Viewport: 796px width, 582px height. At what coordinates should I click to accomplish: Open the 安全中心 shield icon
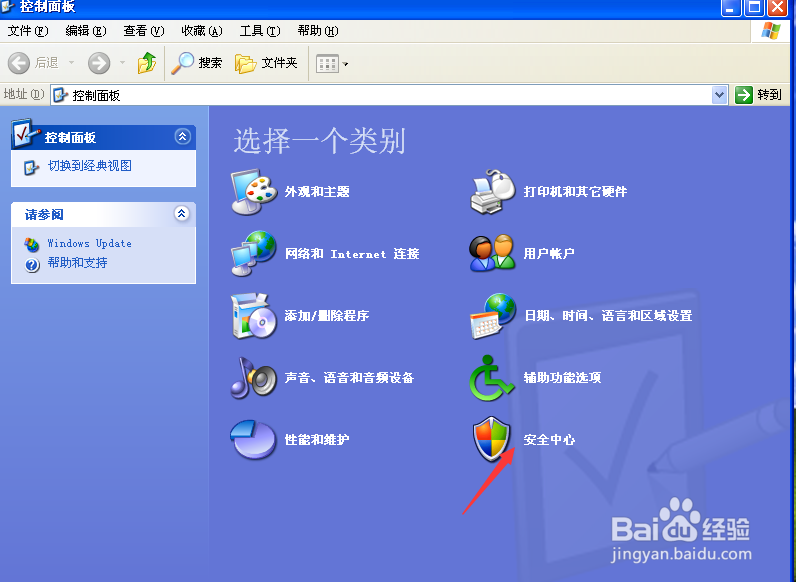coord(491,439)
